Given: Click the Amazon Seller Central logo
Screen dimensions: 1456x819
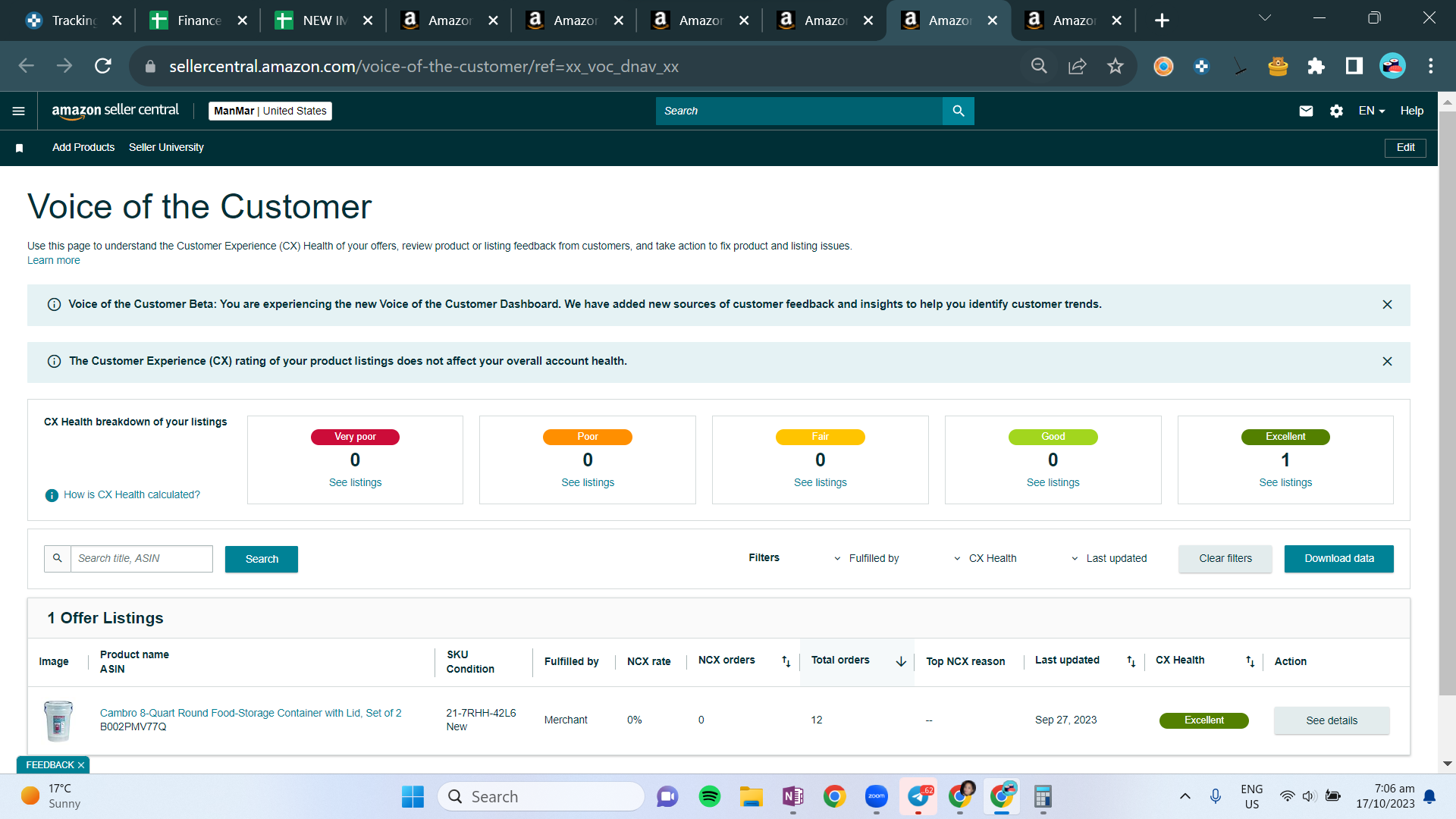Looking at the screenshot, I should click(x=115, y=111).
